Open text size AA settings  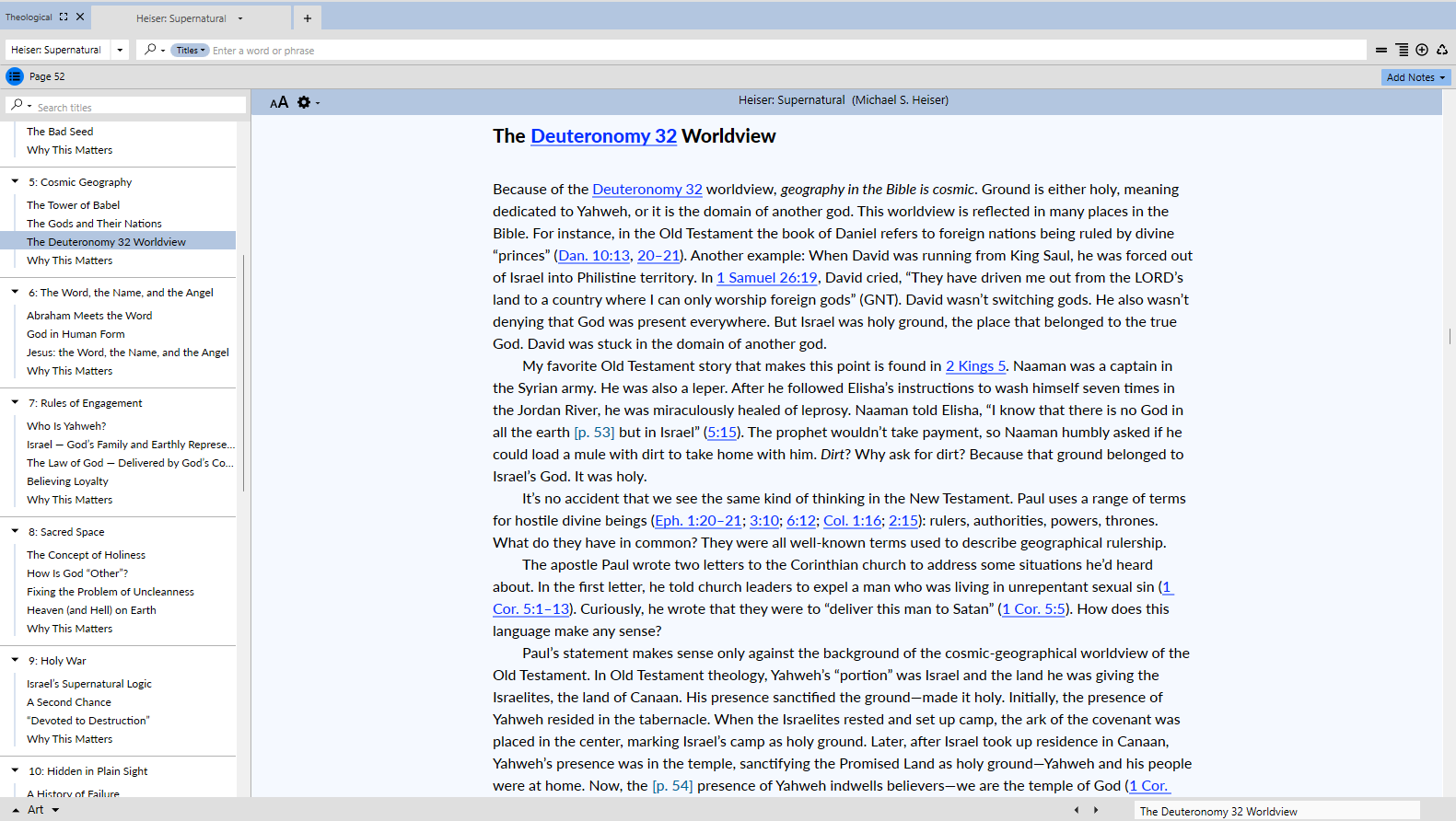tap(279, 102)
